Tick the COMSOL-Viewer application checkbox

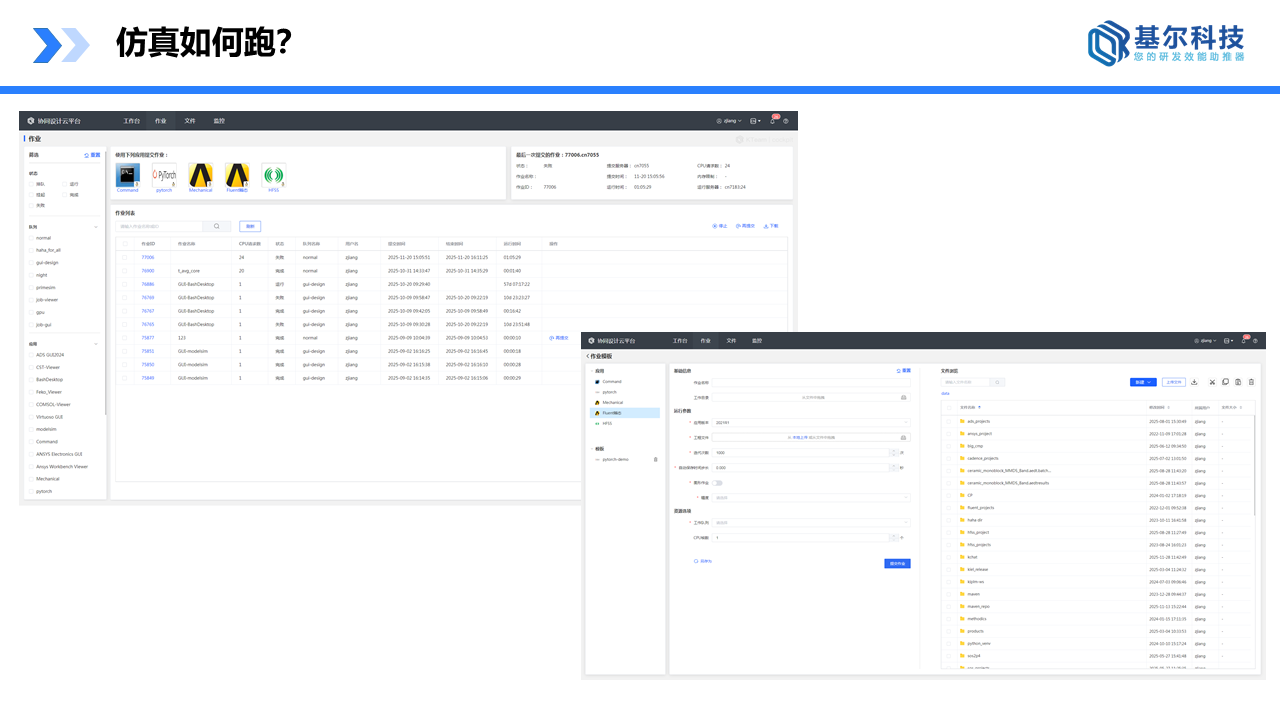point(31,404)
